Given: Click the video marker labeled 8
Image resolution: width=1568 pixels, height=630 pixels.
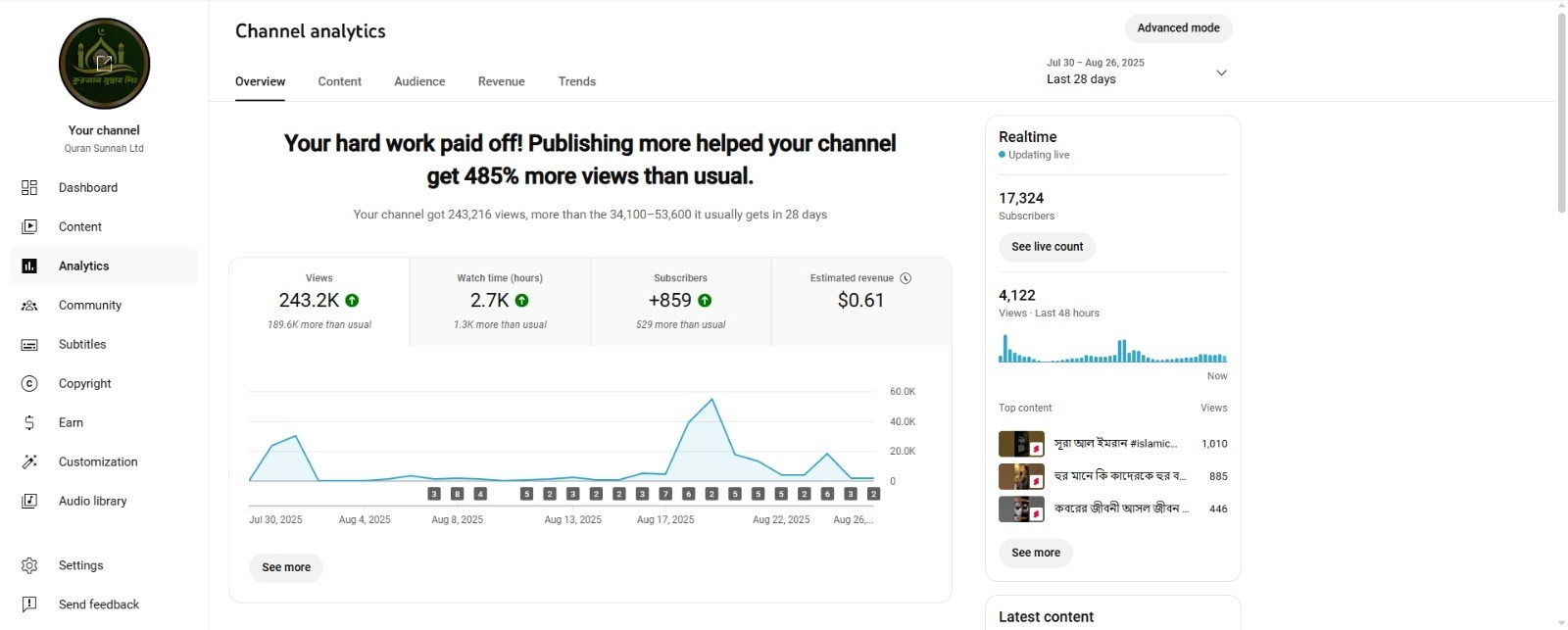Looking at the screenshot, I should [x=457, y=494].
